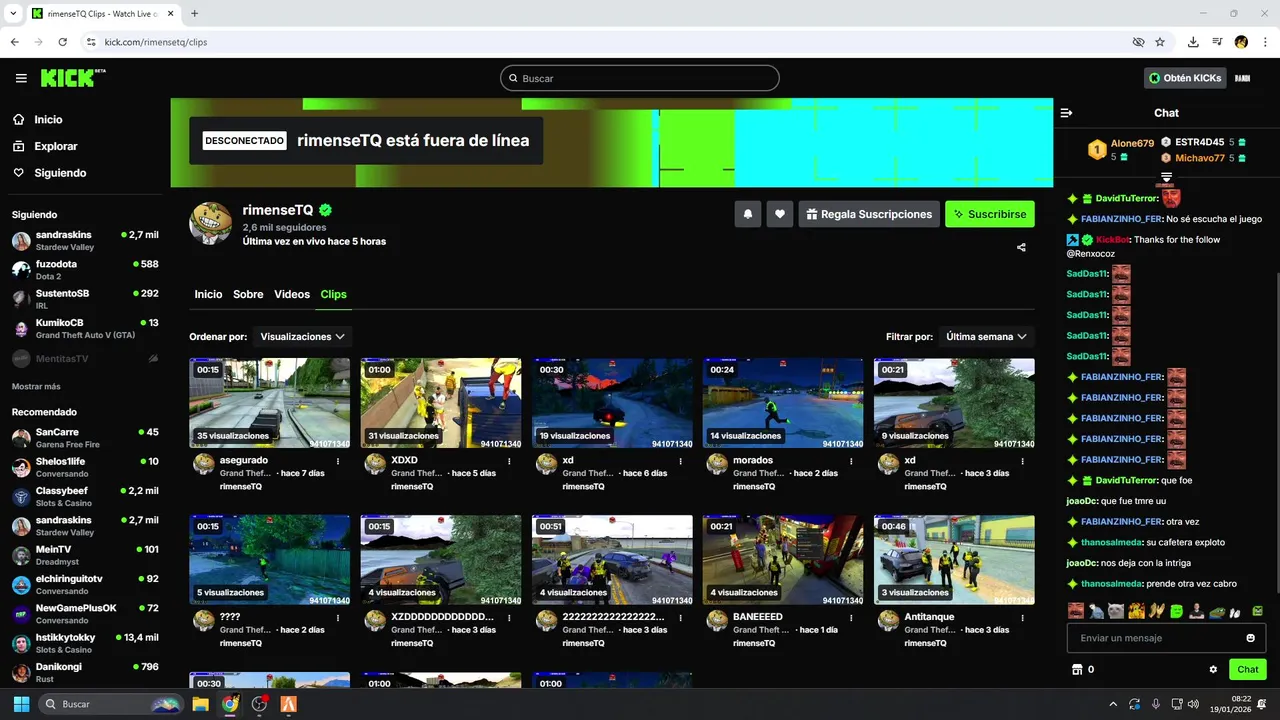Viewport: 1280px width, 720px height.
Task: Open Chrome three-dot menu
Action: tap(1265, 42)
